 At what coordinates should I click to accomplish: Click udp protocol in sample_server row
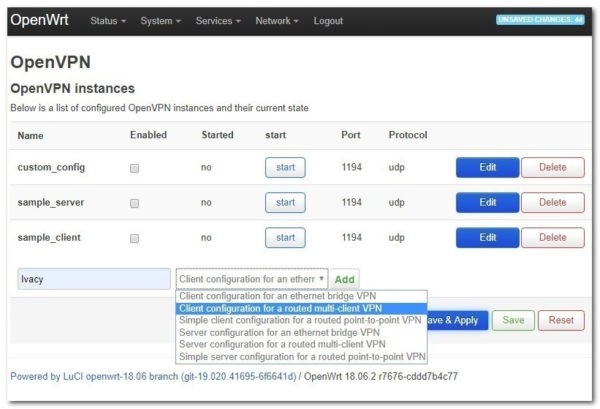pos(396,202)
